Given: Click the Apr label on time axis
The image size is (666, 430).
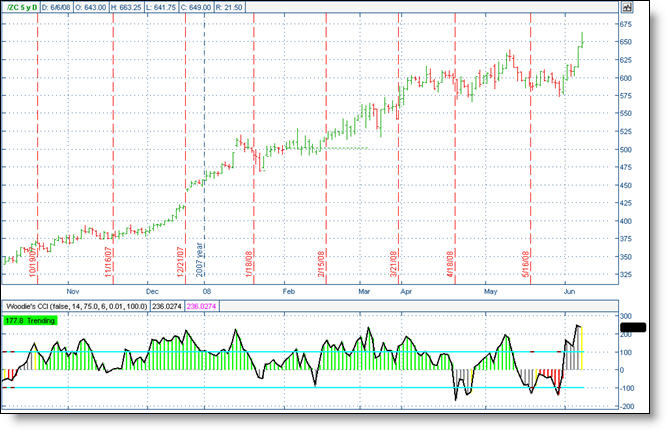Looking at the screenshot, I should pos(406,291).
